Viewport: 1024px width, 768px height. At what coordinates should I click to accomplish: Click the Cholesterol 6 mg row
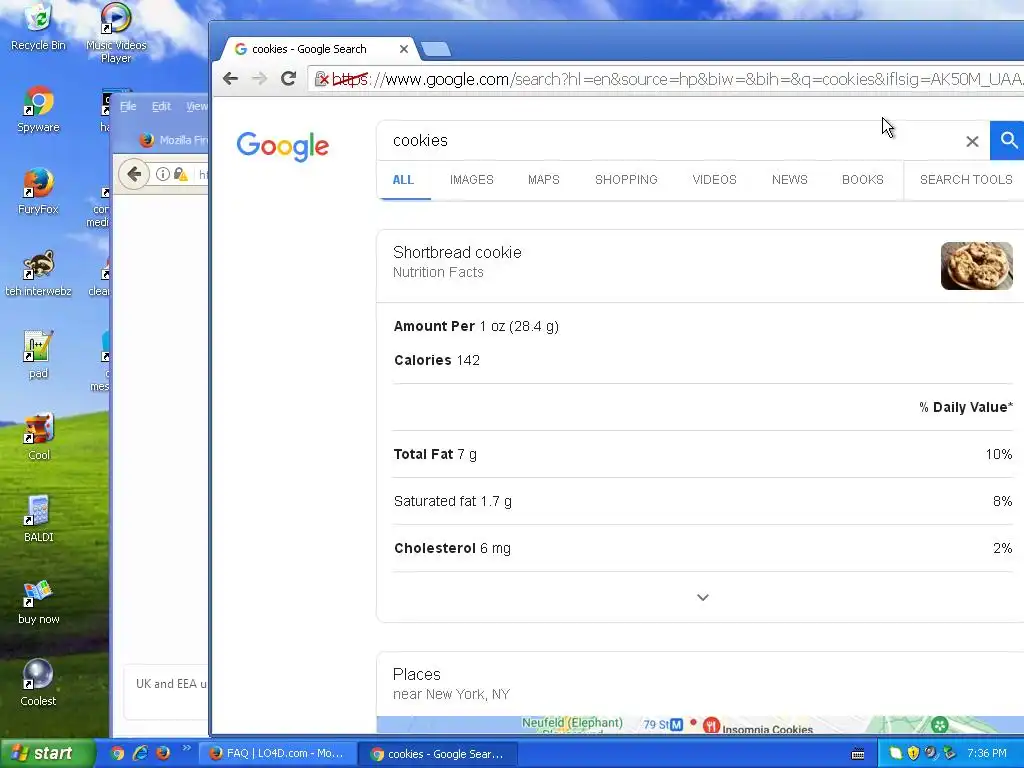tap(703, 549)
